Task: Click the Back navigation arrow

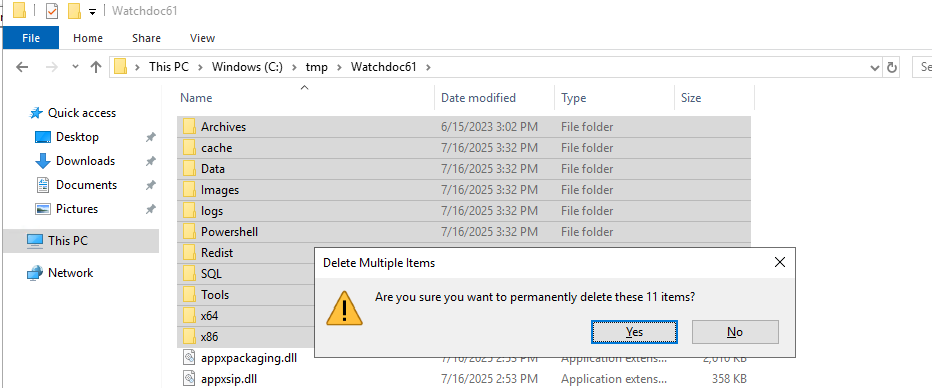Action: click(22, 67)
